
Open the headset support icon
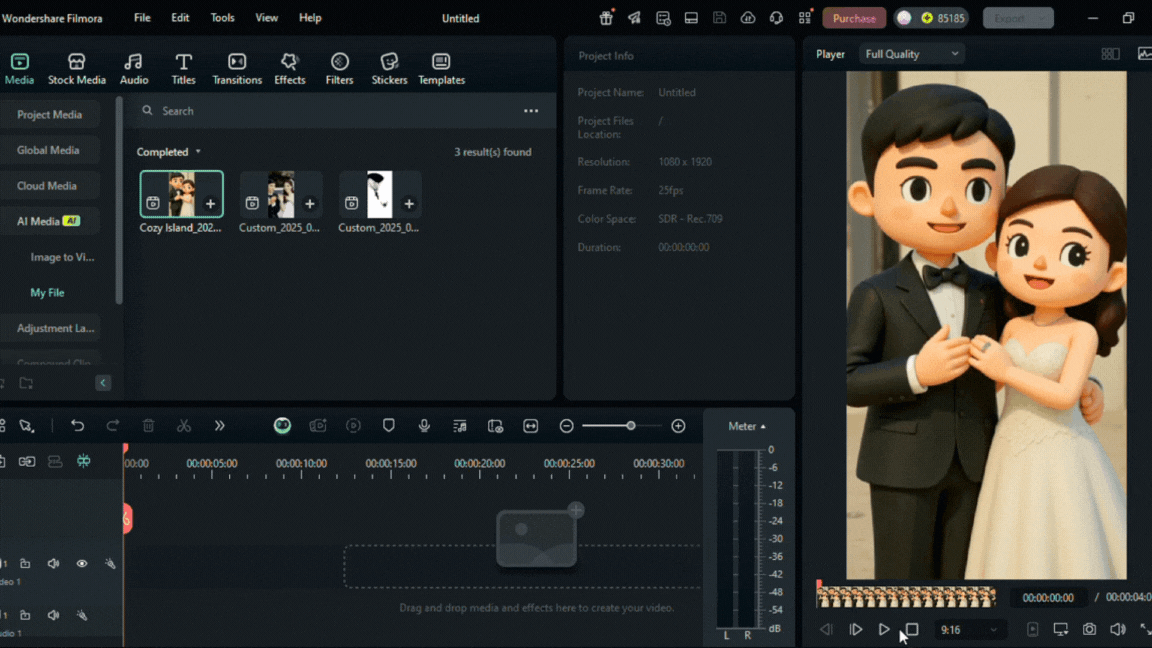[776, 18]
